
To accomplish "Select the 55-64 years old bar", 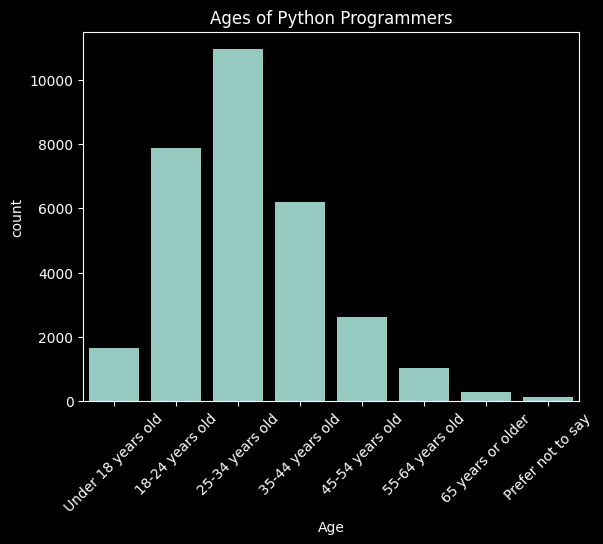I will (x=424, y=385).
